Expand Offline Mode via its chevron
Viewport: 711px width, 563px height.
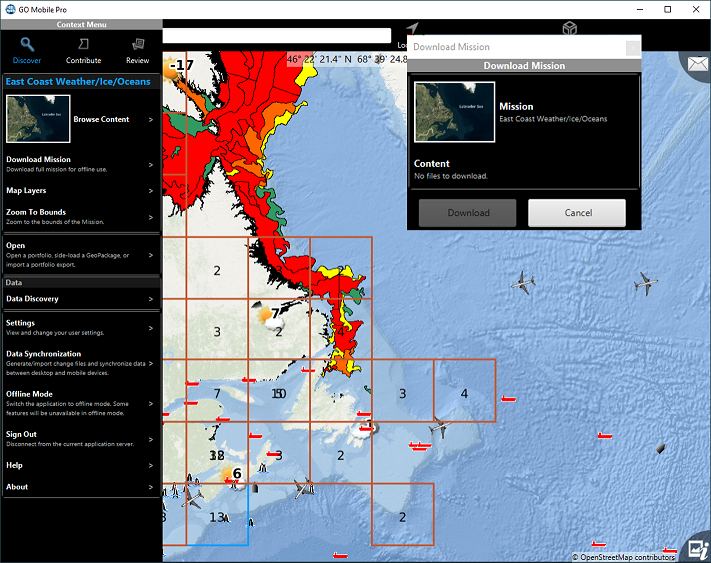click(151, 403)
